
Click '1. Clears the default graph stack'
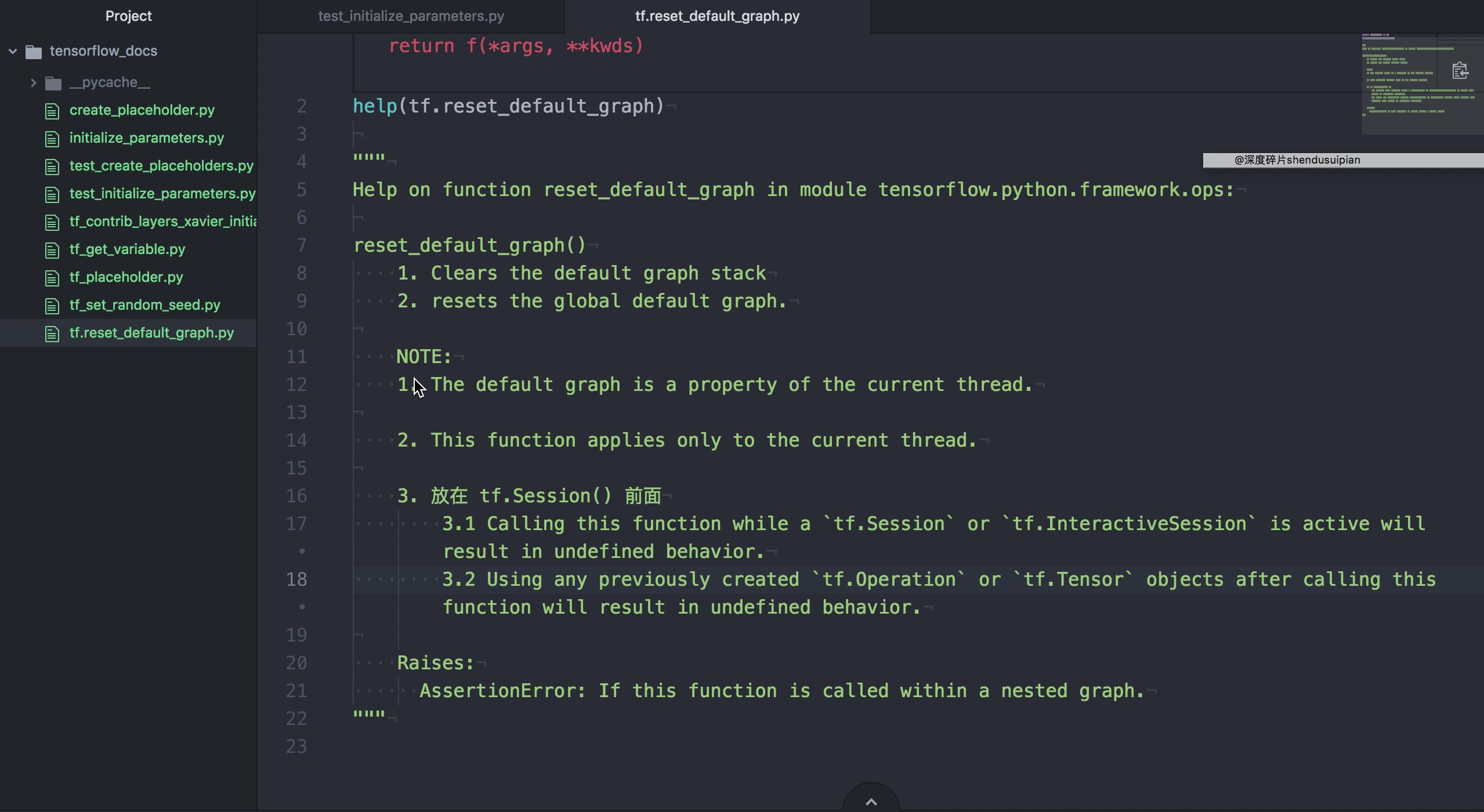point(581,273)
